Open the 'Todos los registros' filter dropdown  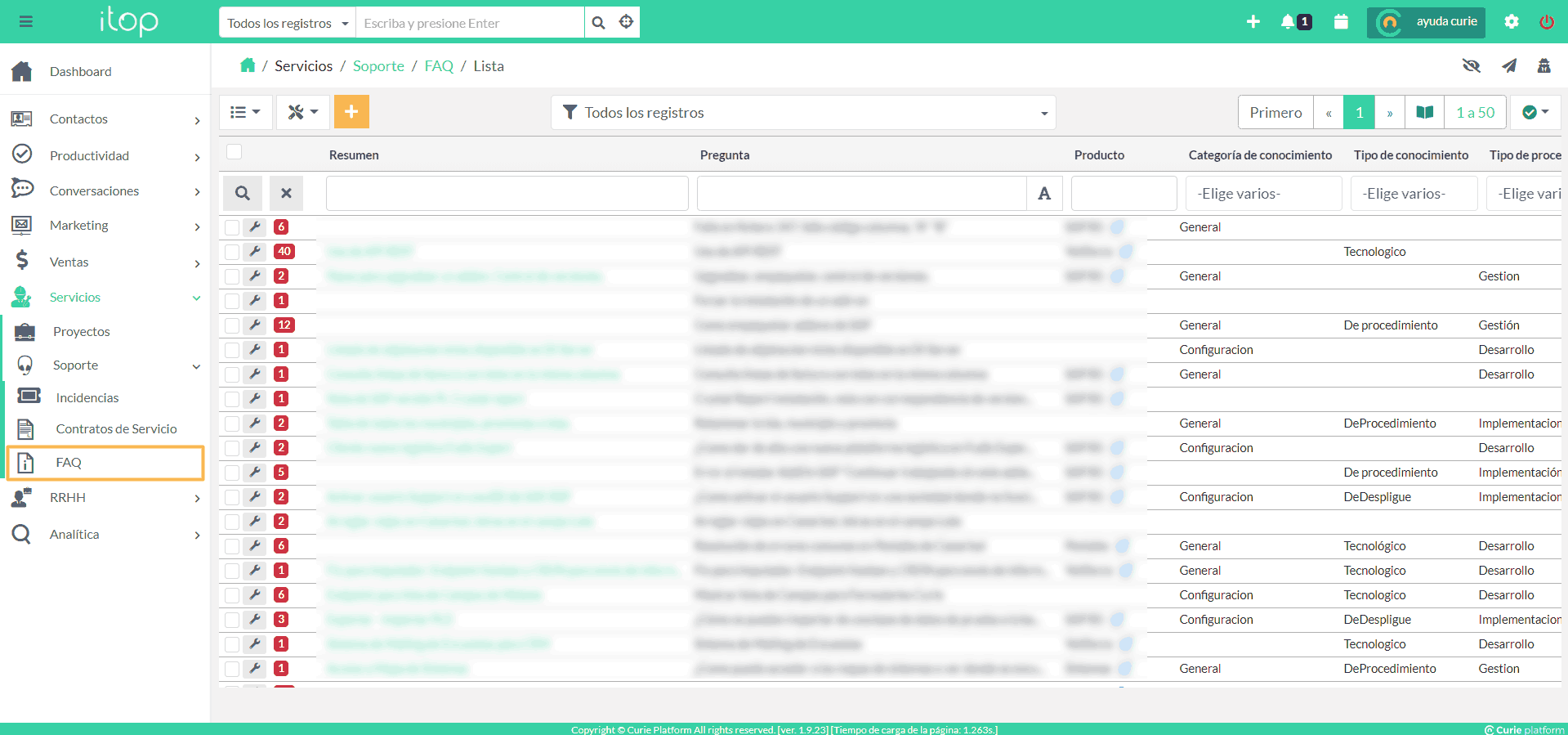pyautogui.click(x=803, y=113)
